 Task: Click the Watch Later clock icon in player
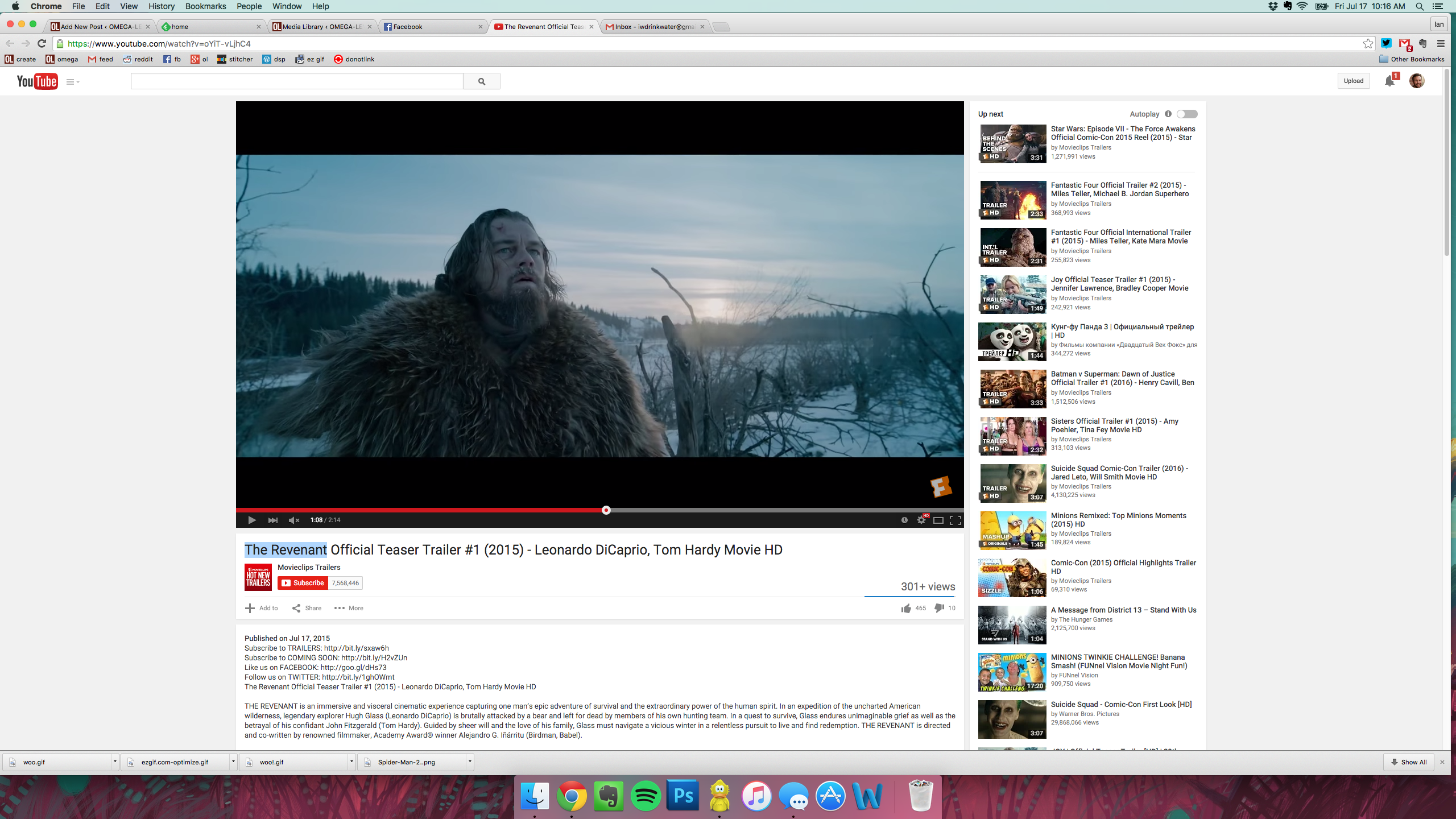[x=904, y=520]
